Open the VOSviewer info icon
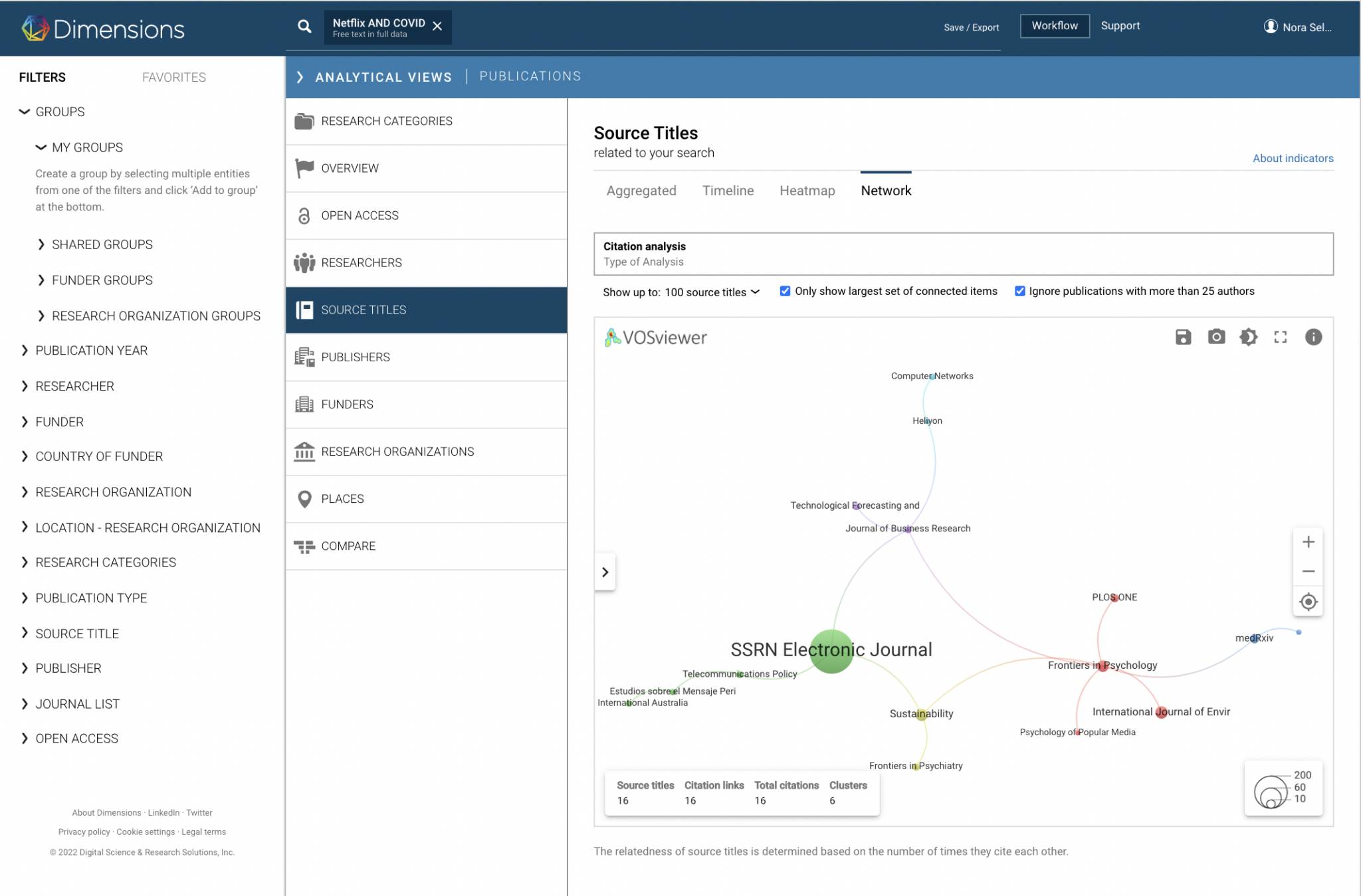 (1313, 337)
